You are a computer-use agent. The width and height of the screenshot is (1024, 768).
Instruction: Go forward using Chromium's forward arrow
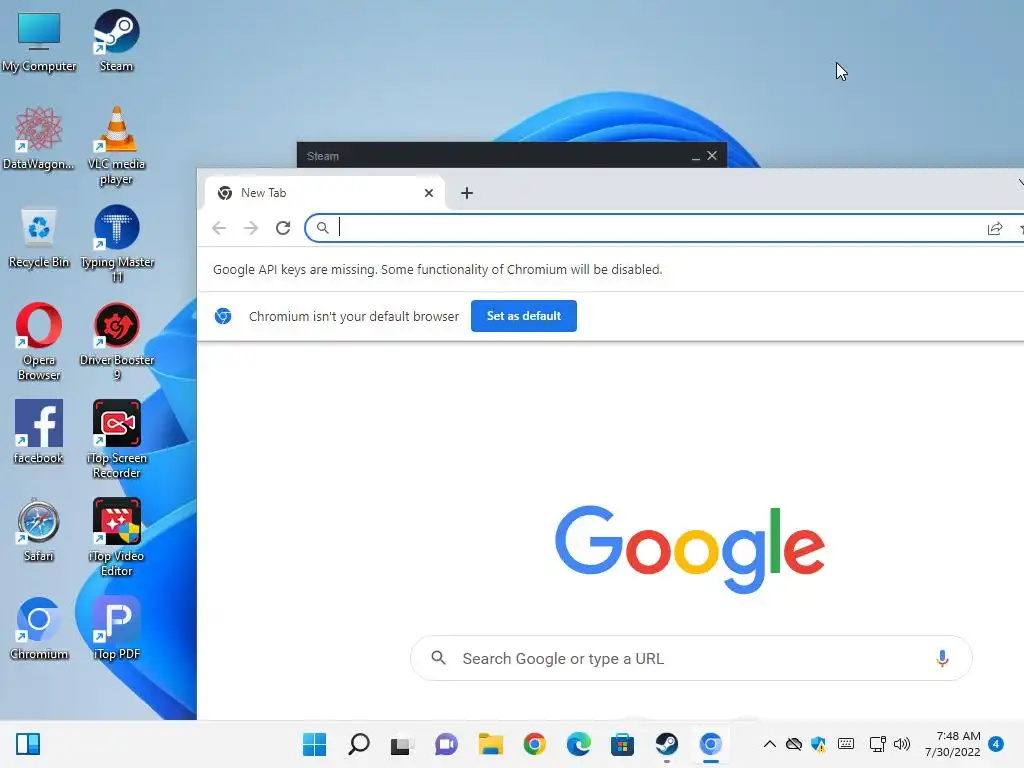pyautogui.click(x=251, y=228)
